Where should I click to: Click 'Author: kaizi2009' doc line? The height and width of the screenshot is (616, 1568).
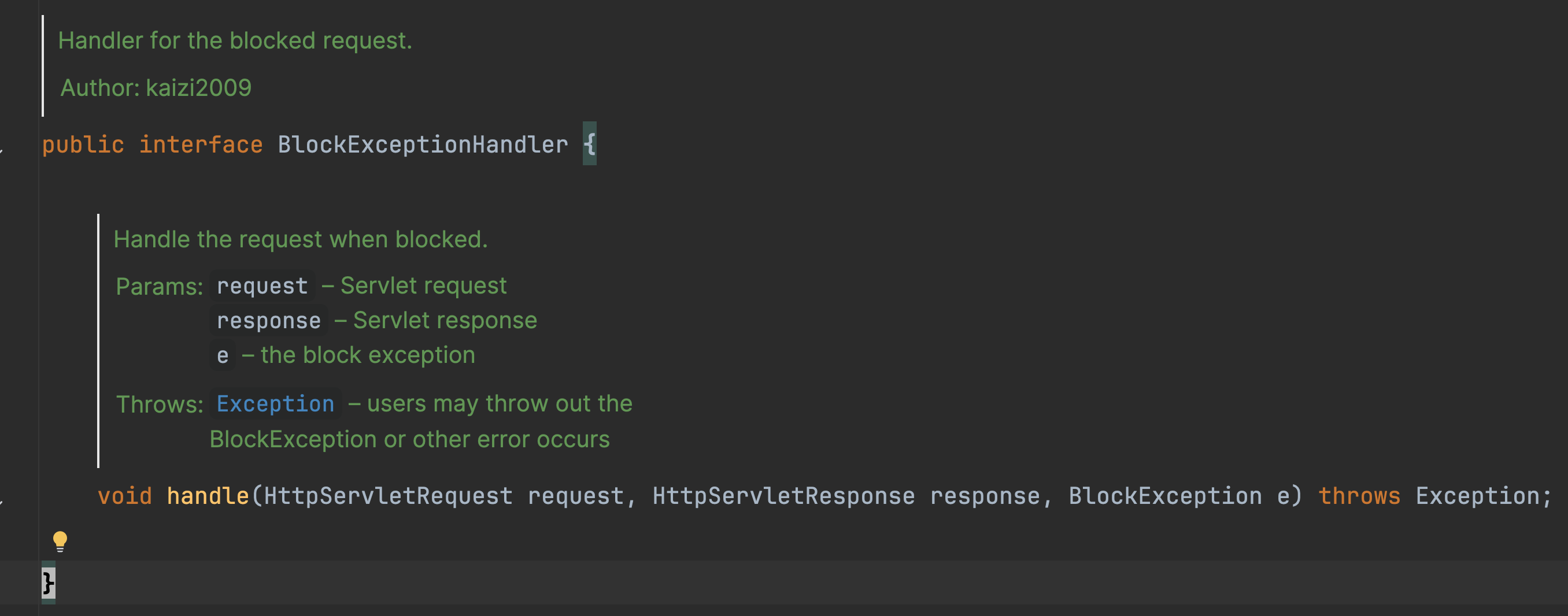tap(156, 88)
